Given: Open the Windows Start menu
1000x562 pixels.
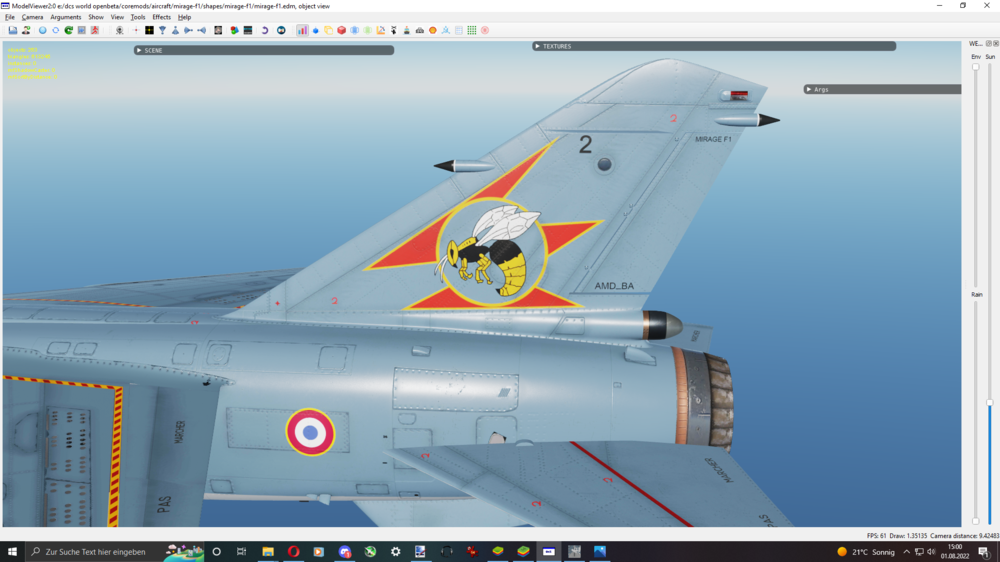Looking at the screenshot, I should pos(12,552).
